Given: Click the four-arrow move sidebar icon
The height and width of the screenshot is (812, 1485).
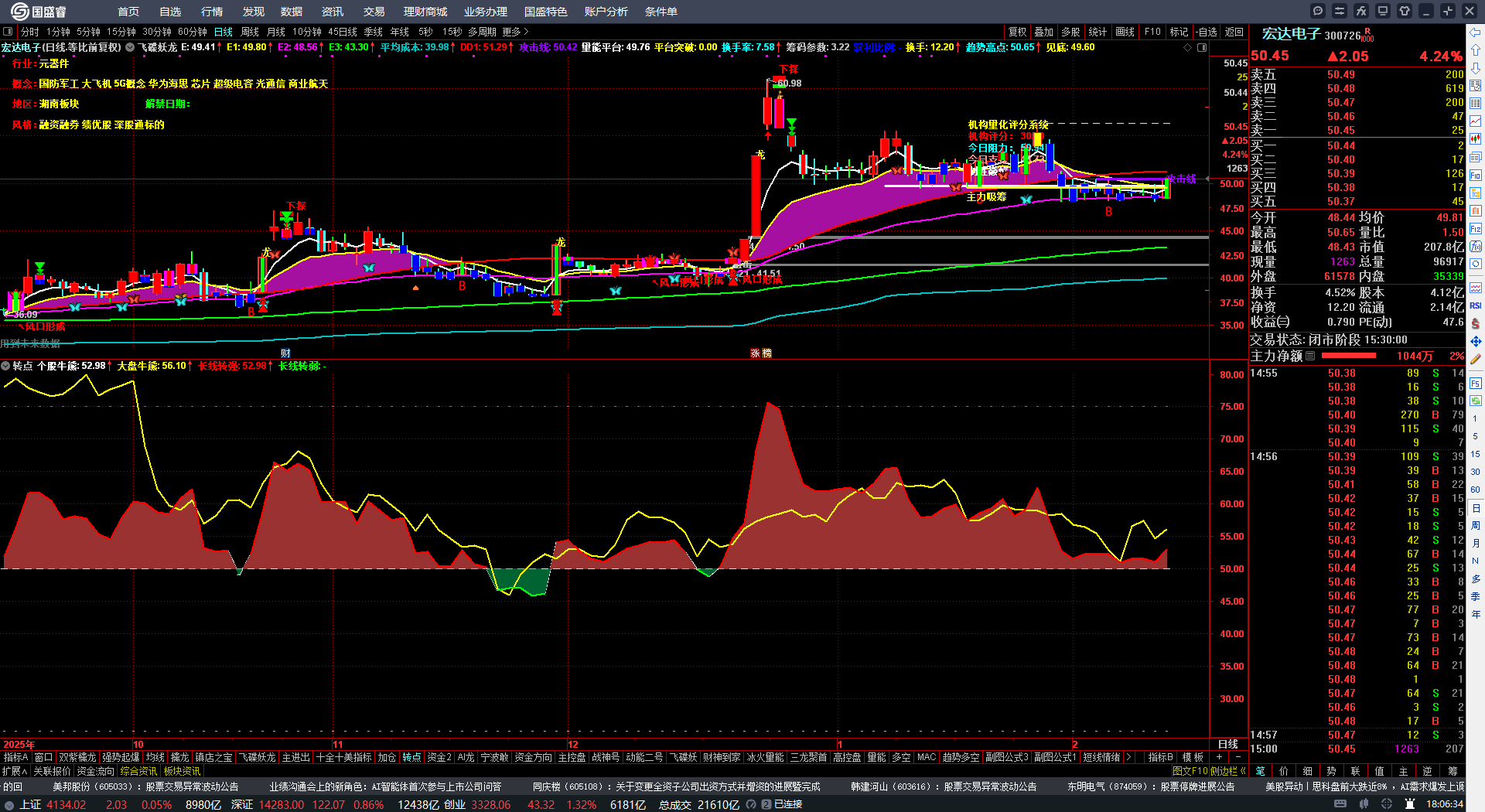Looking at the screenshot, I should click(x=1476, y=341).
